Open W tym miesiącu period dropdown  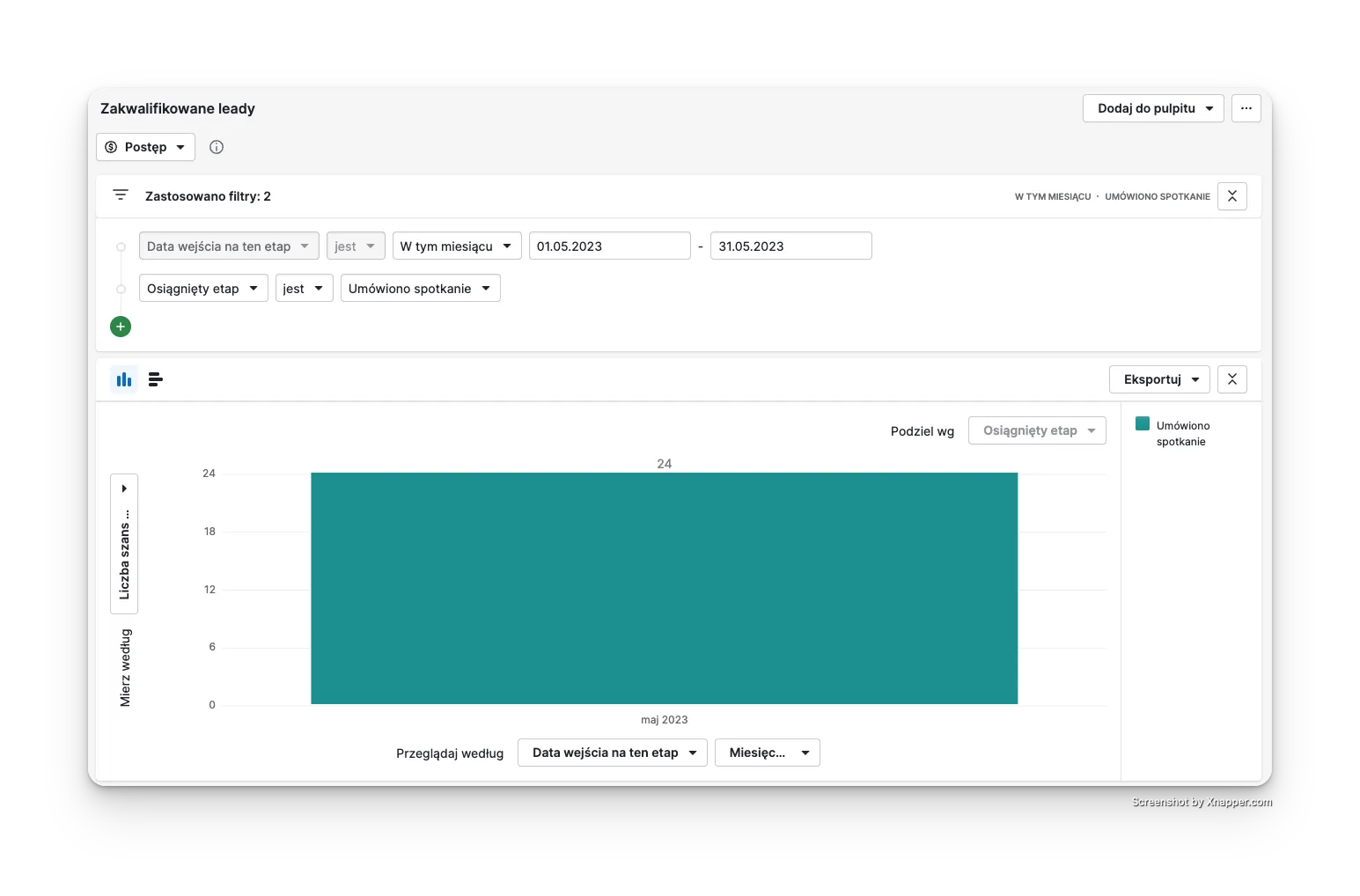(457, 246)
